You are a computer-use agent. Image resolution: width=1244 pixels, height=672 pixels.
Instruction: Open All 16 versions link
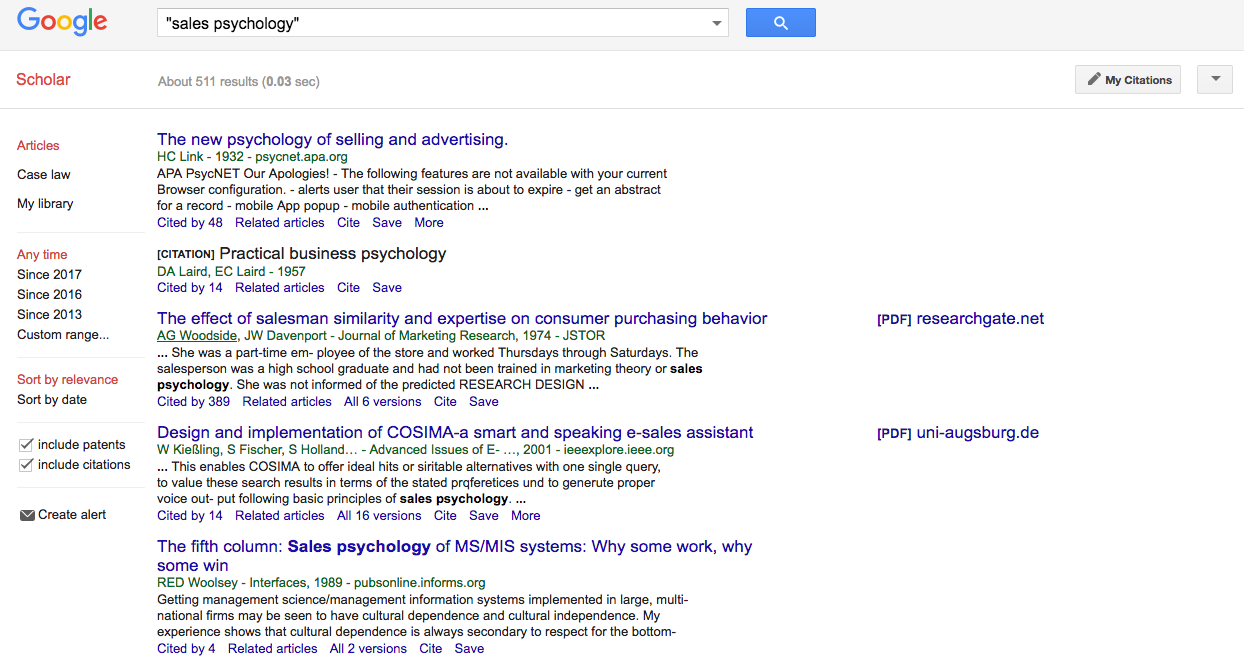pos(379,516)
